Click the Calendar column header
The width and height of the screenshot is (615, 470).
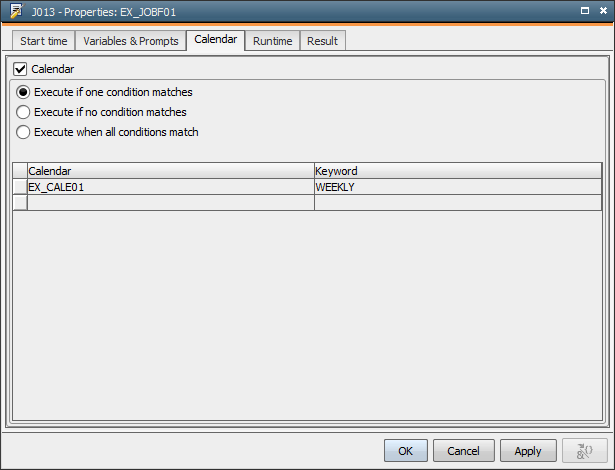point(170,171)
